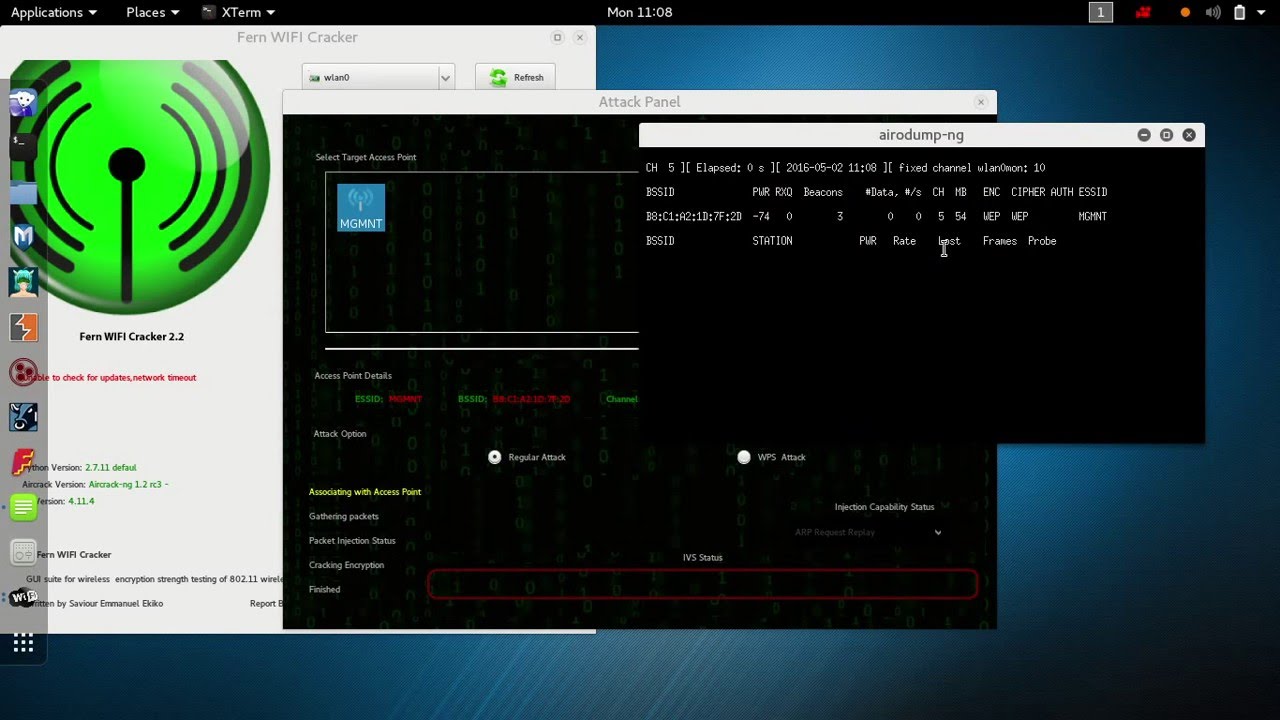Click the 'Finished' status text

(325, 590)
